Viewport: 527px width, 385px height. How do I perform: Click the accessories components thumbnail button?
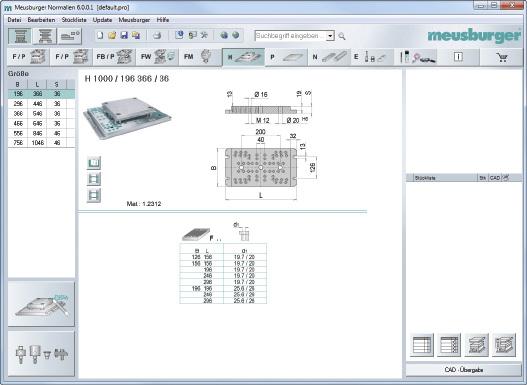point(41,353)
